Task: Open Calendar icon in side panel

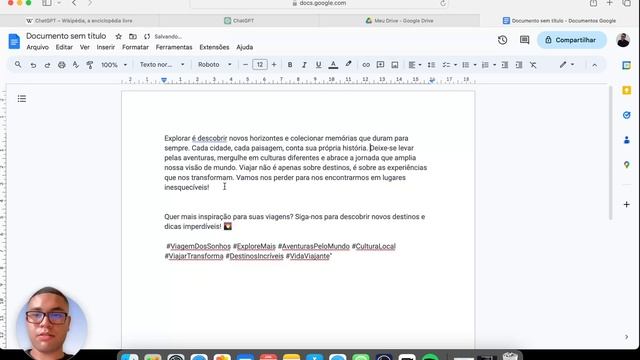Action: (x=627, y=65)
